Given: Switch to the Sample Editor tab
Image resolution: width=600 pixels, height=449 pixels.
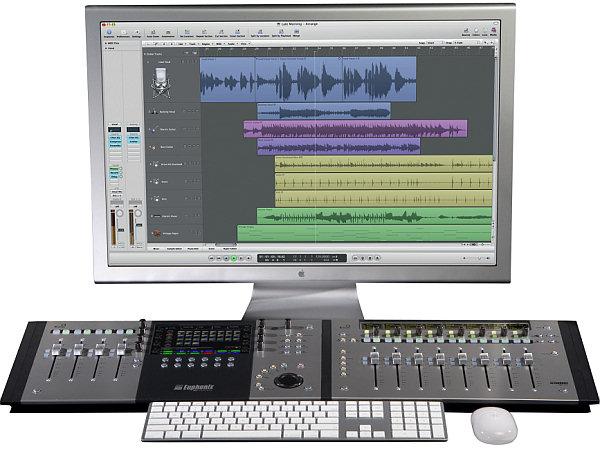Looking at the screenshot, I should click(x=174, y=248).
